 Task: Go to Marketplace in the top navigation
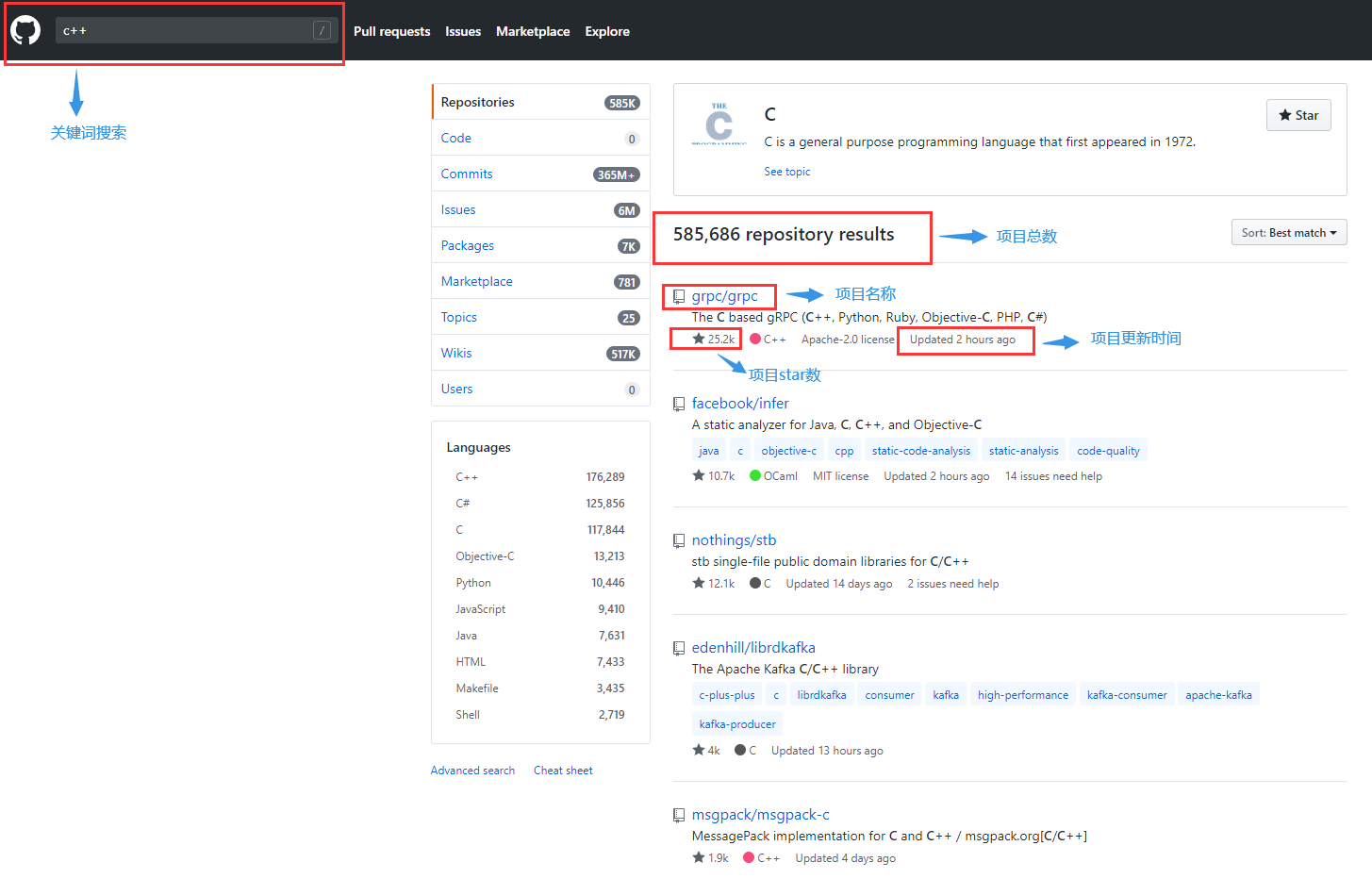click(533, 31)
